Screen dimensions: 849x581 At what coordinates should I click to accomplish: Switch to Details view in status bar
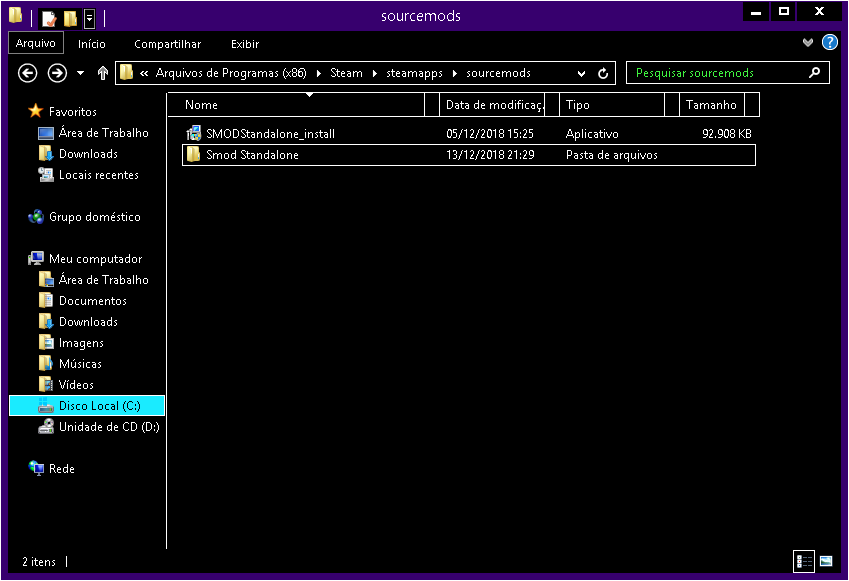click(x=804, y=562)
